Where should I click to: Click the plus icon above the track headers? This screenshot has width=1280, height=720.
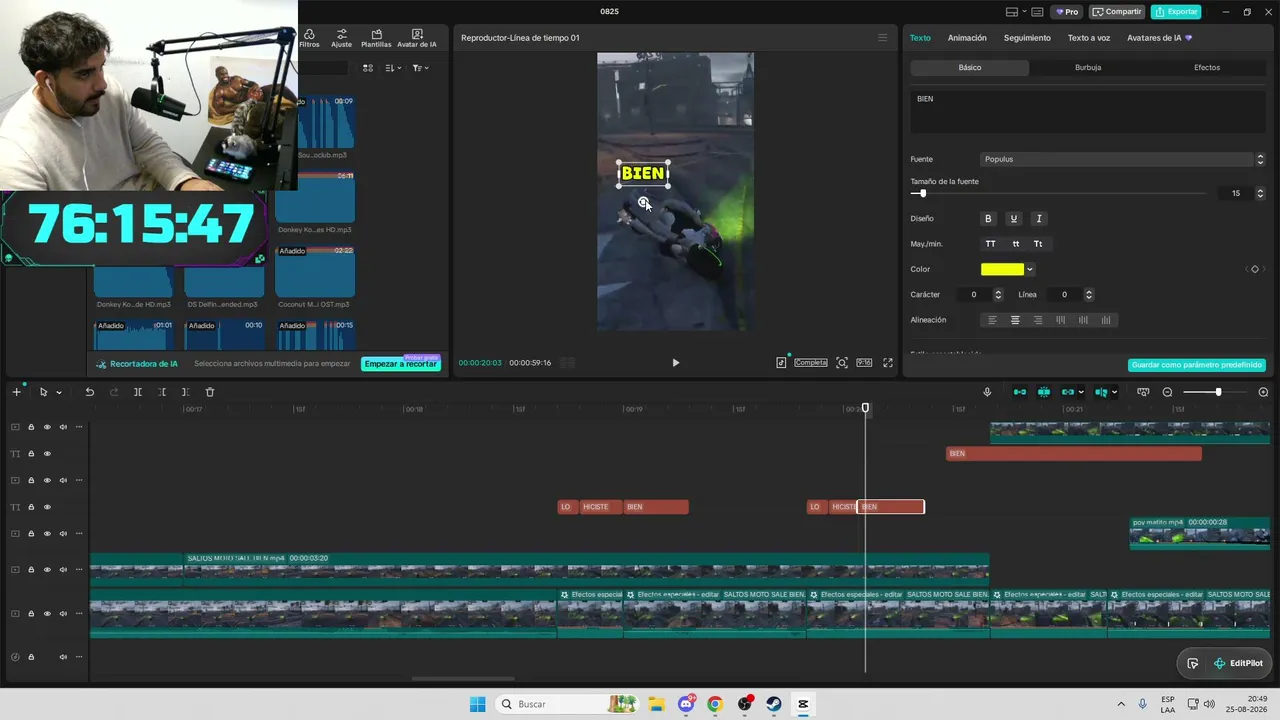click(x=16, y=392)
